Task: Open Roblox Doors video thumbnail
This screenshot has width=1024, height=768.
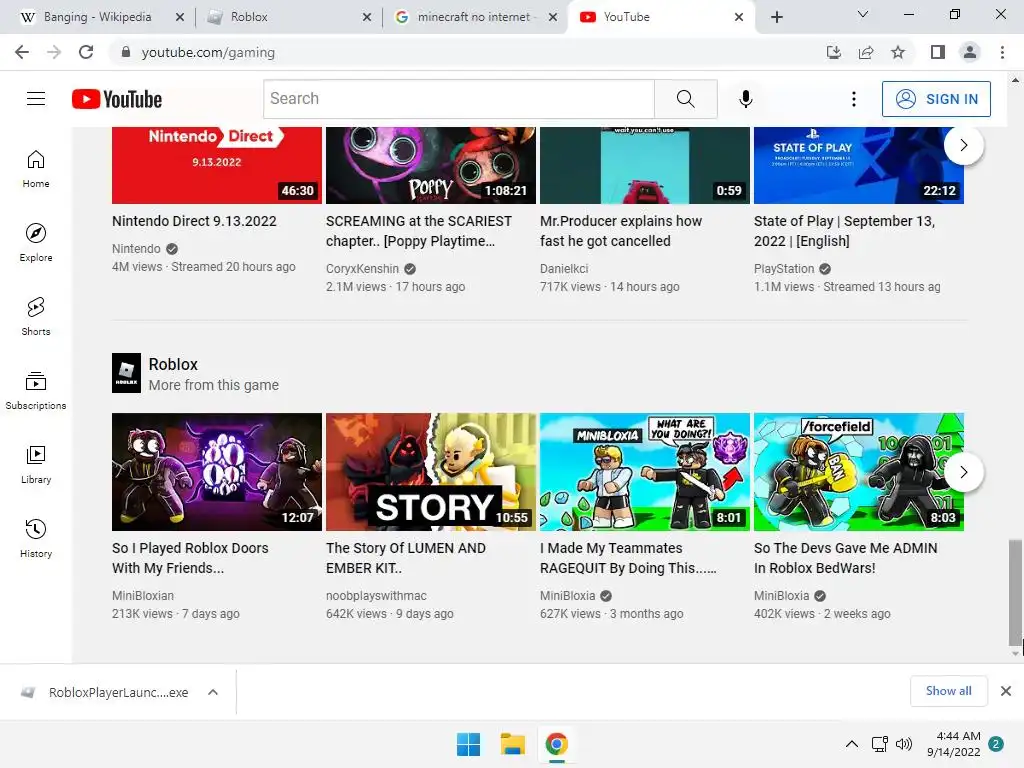Action: (x=217, y=472)
